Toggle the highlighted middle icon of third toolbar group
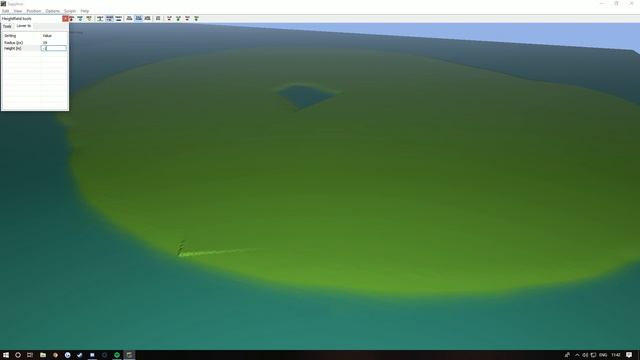This screenshot has height=360, width=640. (x=138, y=18)
